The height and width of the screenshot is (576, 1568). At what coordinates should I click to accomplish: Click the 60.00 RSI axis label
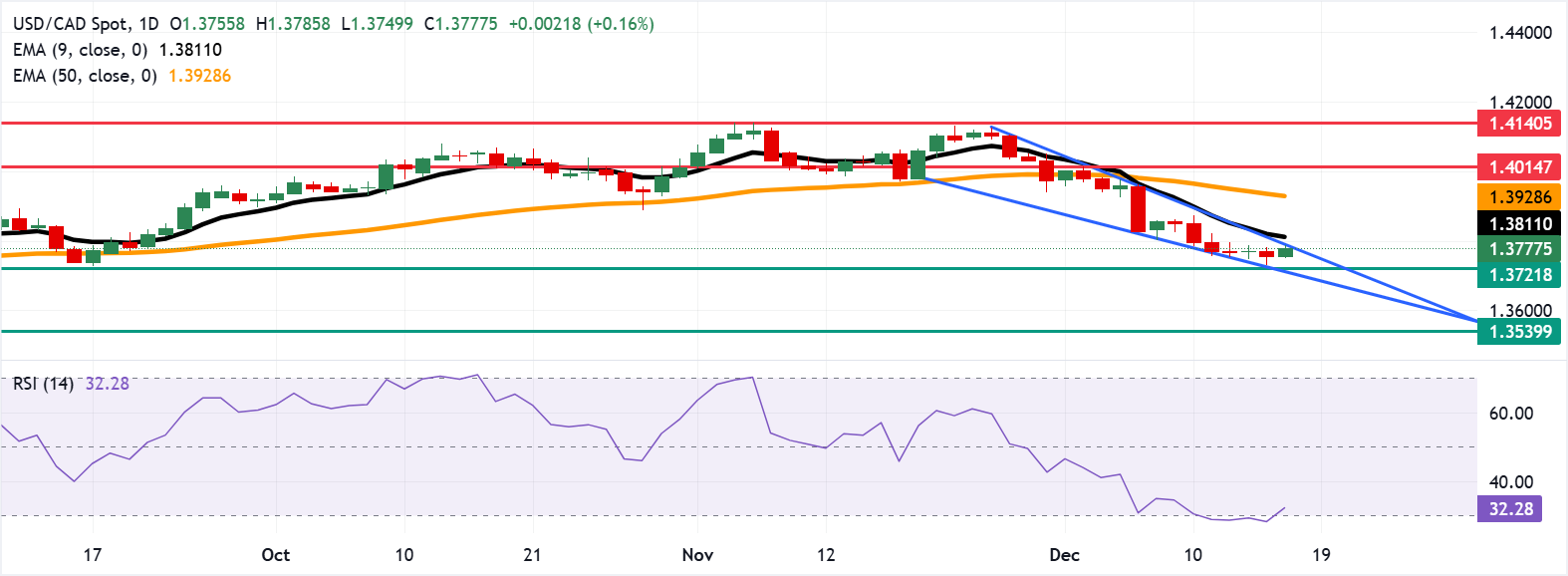click(1510, 414)
